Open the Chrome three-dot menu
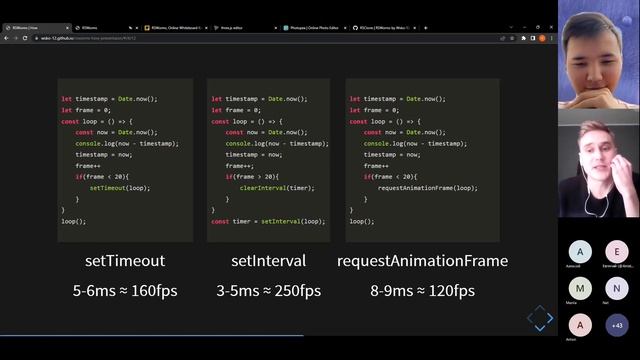 [551, 38]
